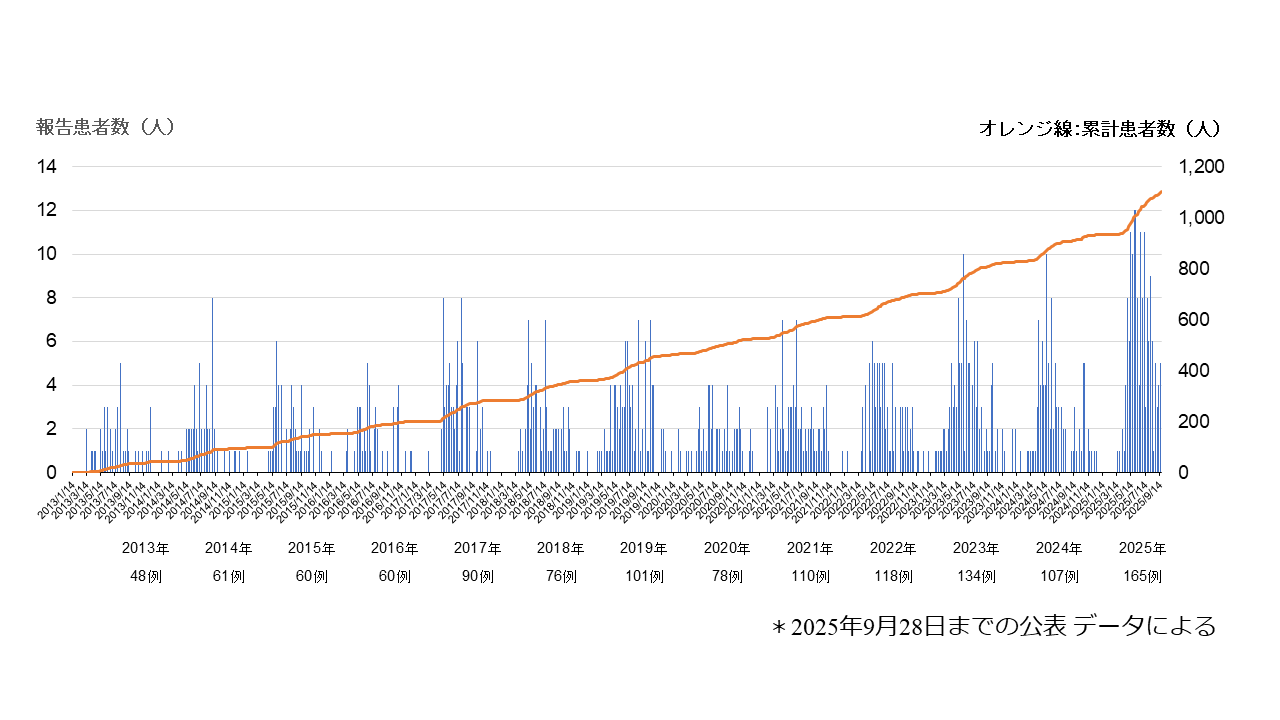Click the 2017年 year label
Screen dimensions: 1280x720
click(x=477, y=548)
